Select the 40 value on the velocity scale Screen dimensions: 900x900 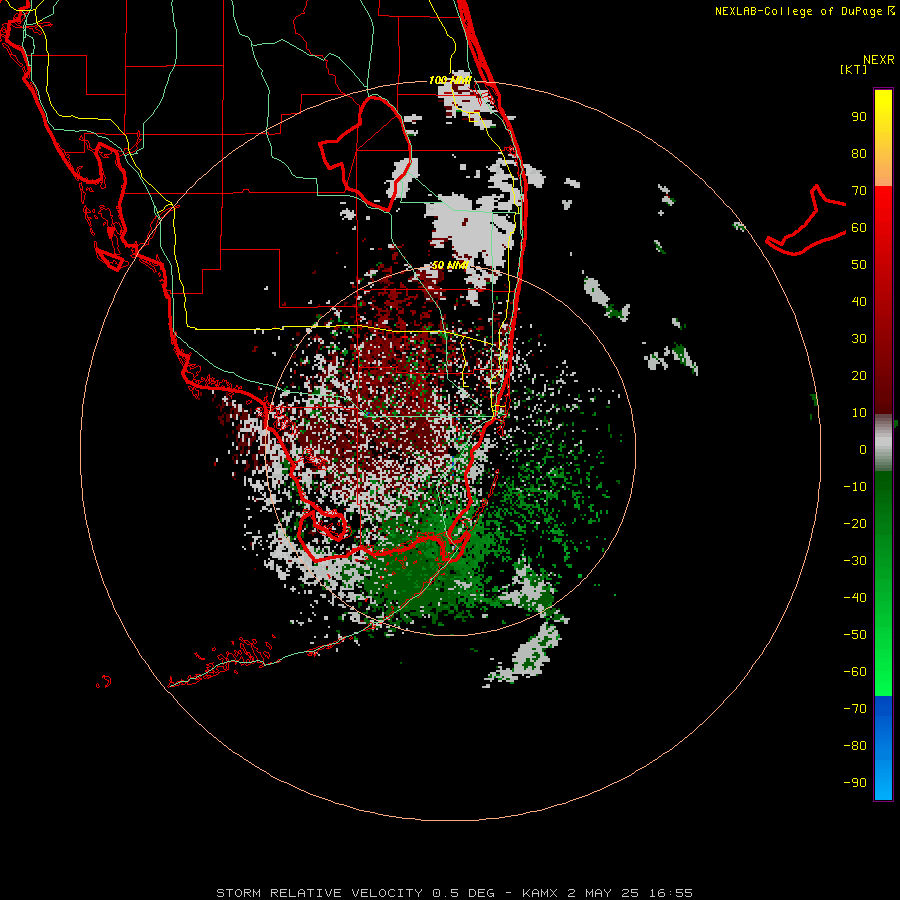point(859,302)
